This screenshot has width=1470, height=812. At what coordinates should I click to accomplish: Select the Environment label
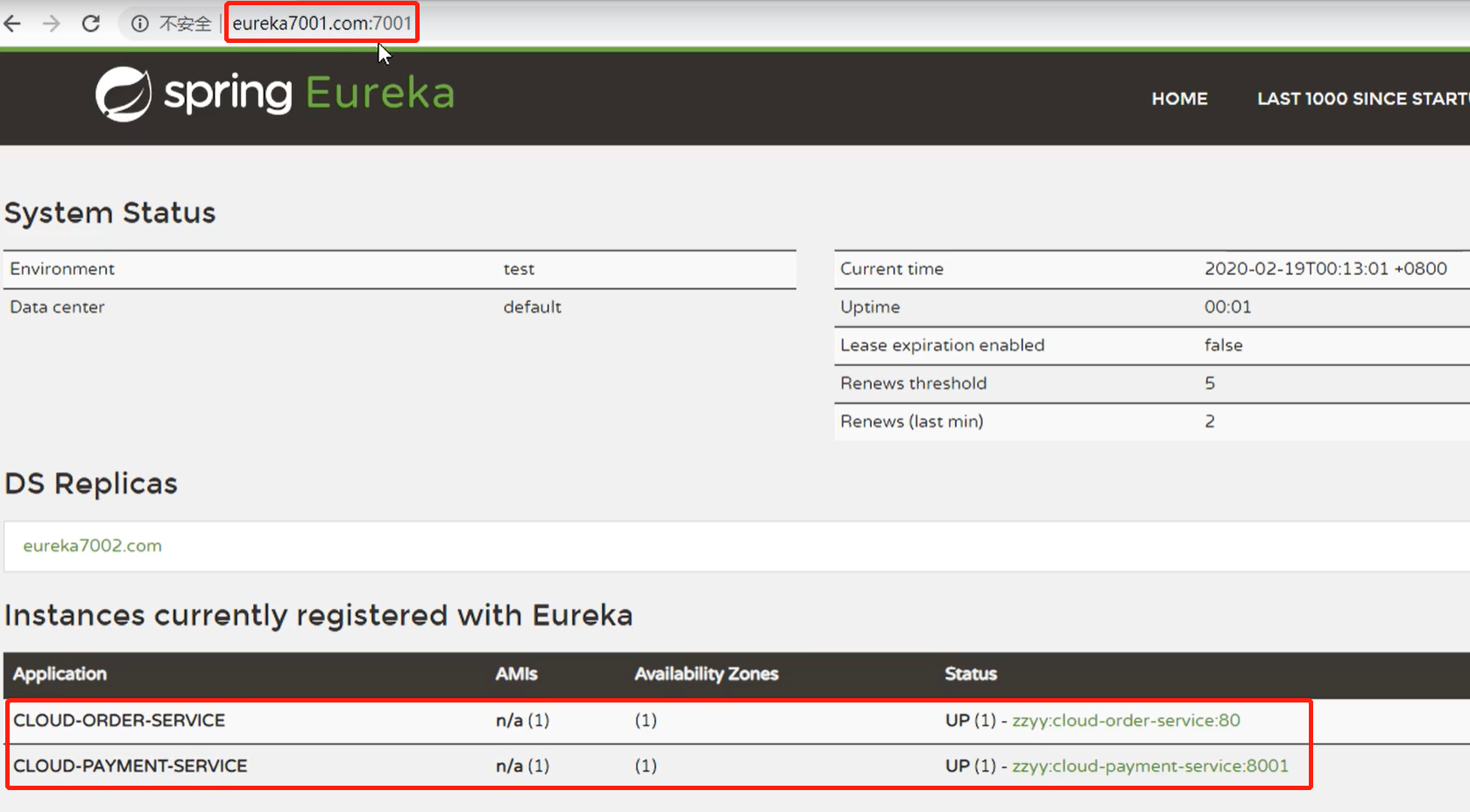point(62,269)
